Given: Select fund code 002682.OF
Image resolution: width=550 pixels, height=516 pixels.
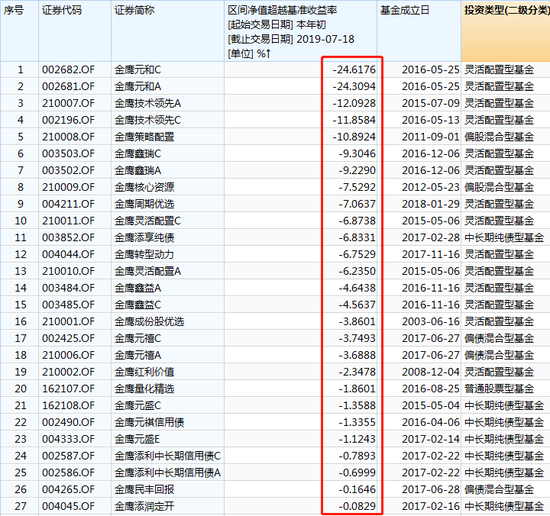Looking at the screenshot, I should [68, 70].
